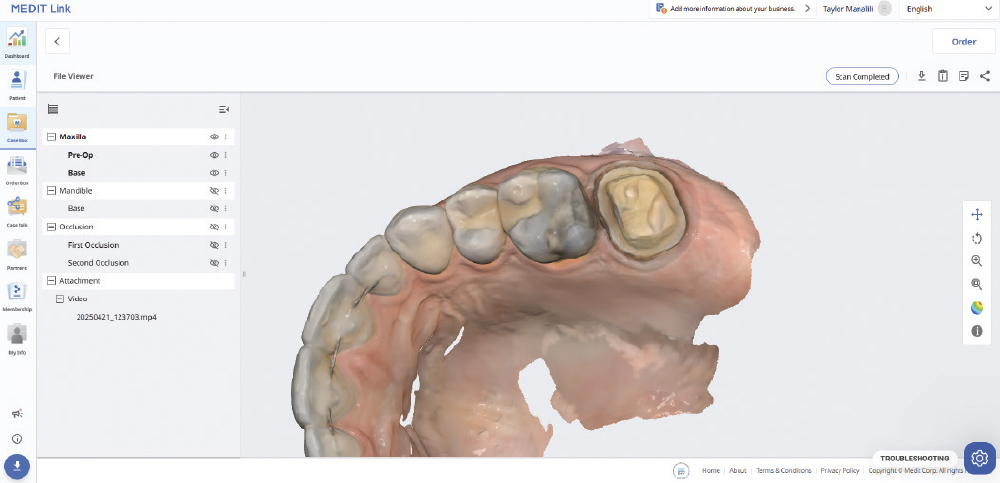The image size is (1000, 483).
Task: Select the pan/move view tool
Action: [x=977, y=215]
